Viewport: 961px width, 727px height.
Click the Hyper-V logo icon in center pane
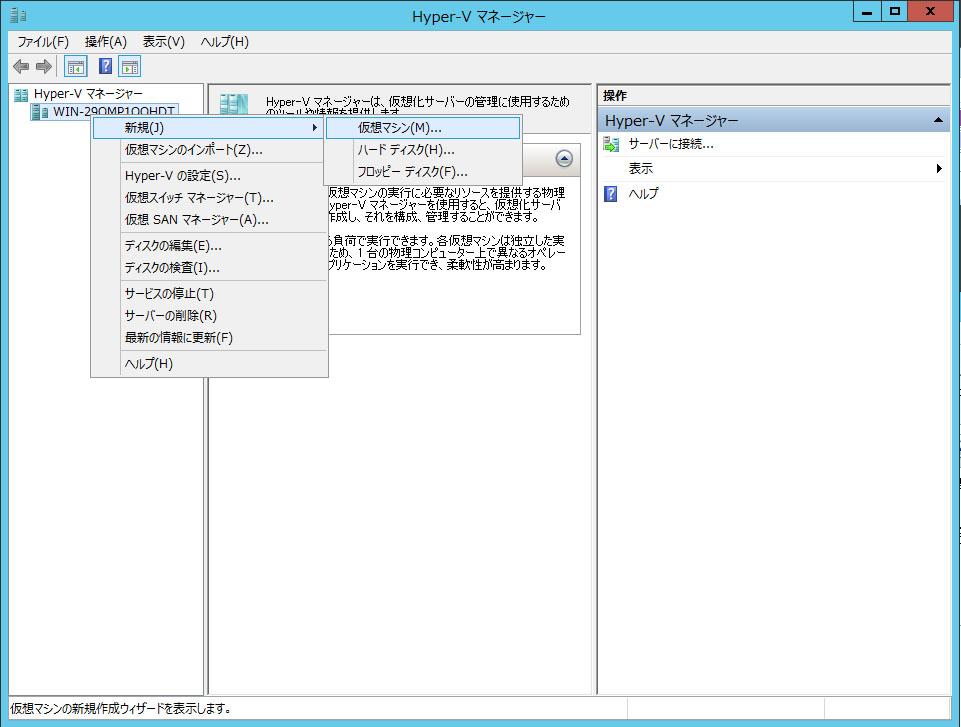tap(234, 104)
